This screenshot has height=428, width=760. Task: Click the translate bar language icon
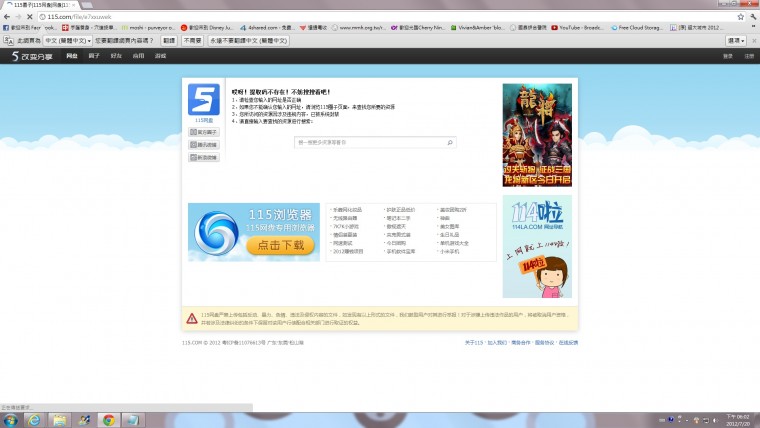click(8, 40)
